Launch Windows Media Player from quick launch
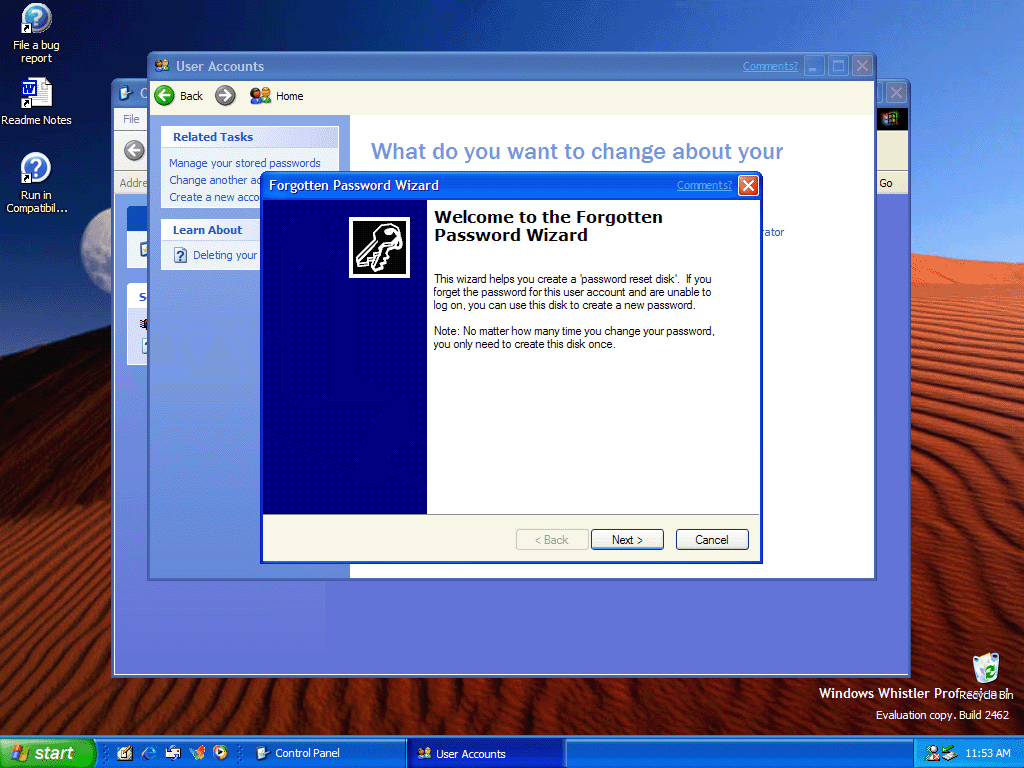Screen dimensions: 1024x768 coord(221,753)
